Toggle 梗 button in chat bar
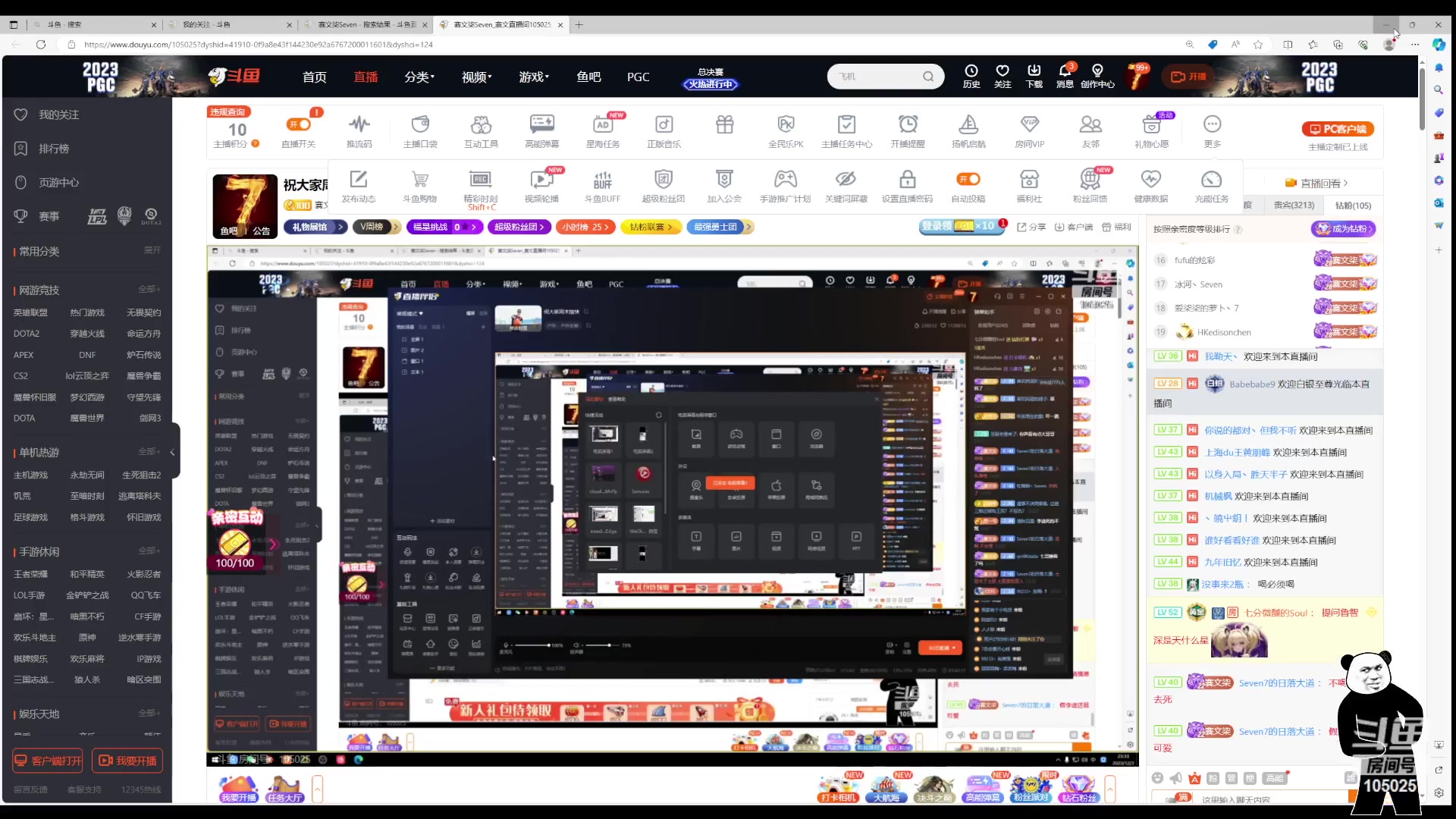Screen dimensions: 1456x819 click(x=1250, y=778)
